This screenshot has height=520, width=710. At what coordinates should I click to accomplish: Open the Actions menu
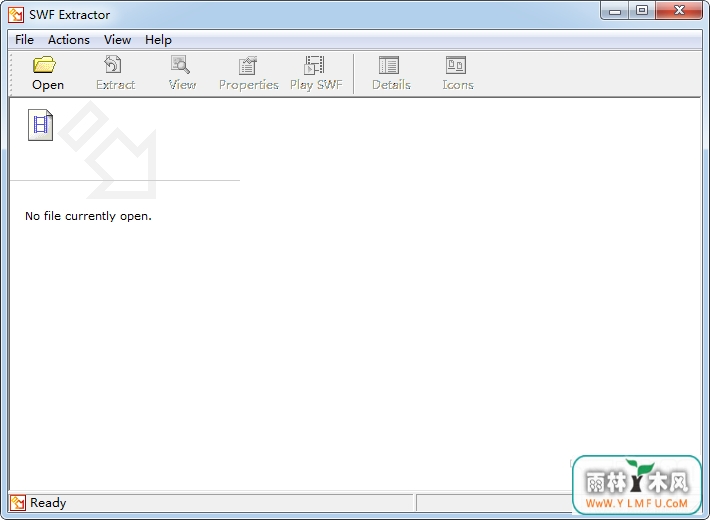click(x=69, y=40)
